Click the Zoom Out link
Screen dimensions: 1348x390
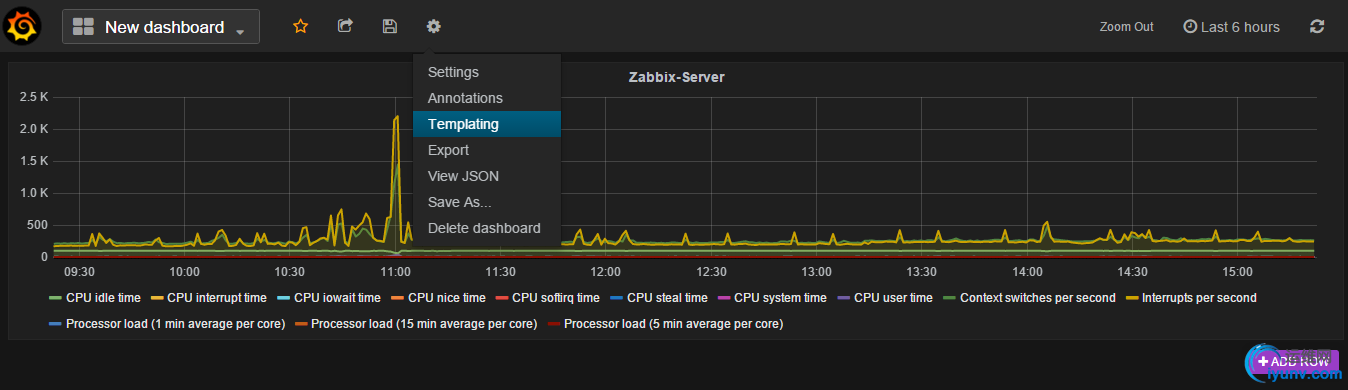pyautogui.click(x=1126, y=27)
